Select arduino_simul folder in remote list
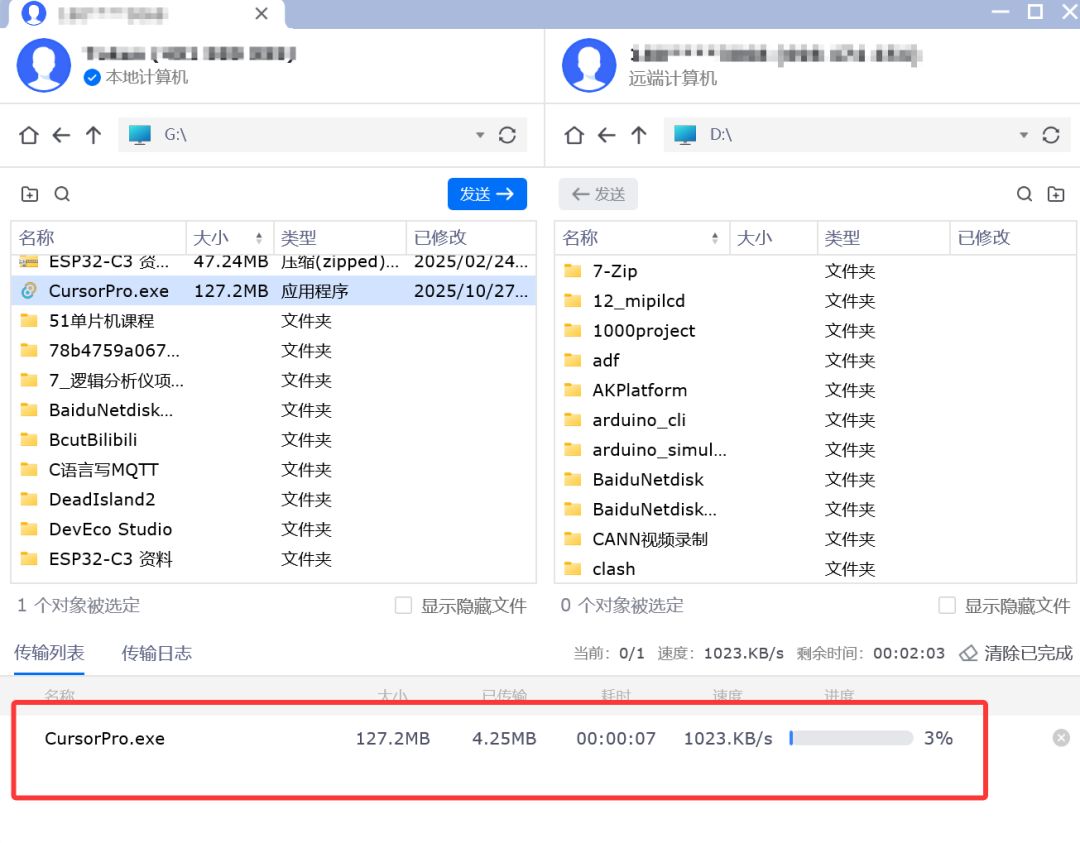 click(816, 449)
